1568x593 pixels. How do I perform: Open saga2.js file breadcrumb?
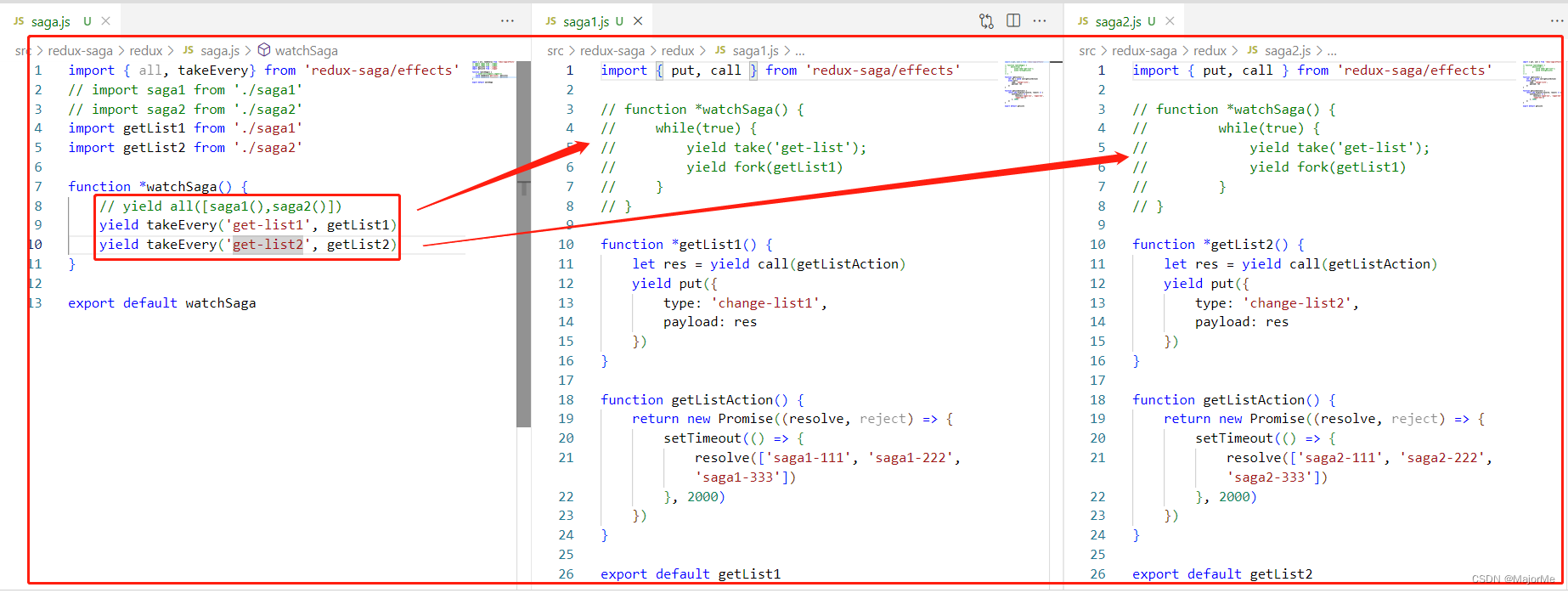(1288, 51)
